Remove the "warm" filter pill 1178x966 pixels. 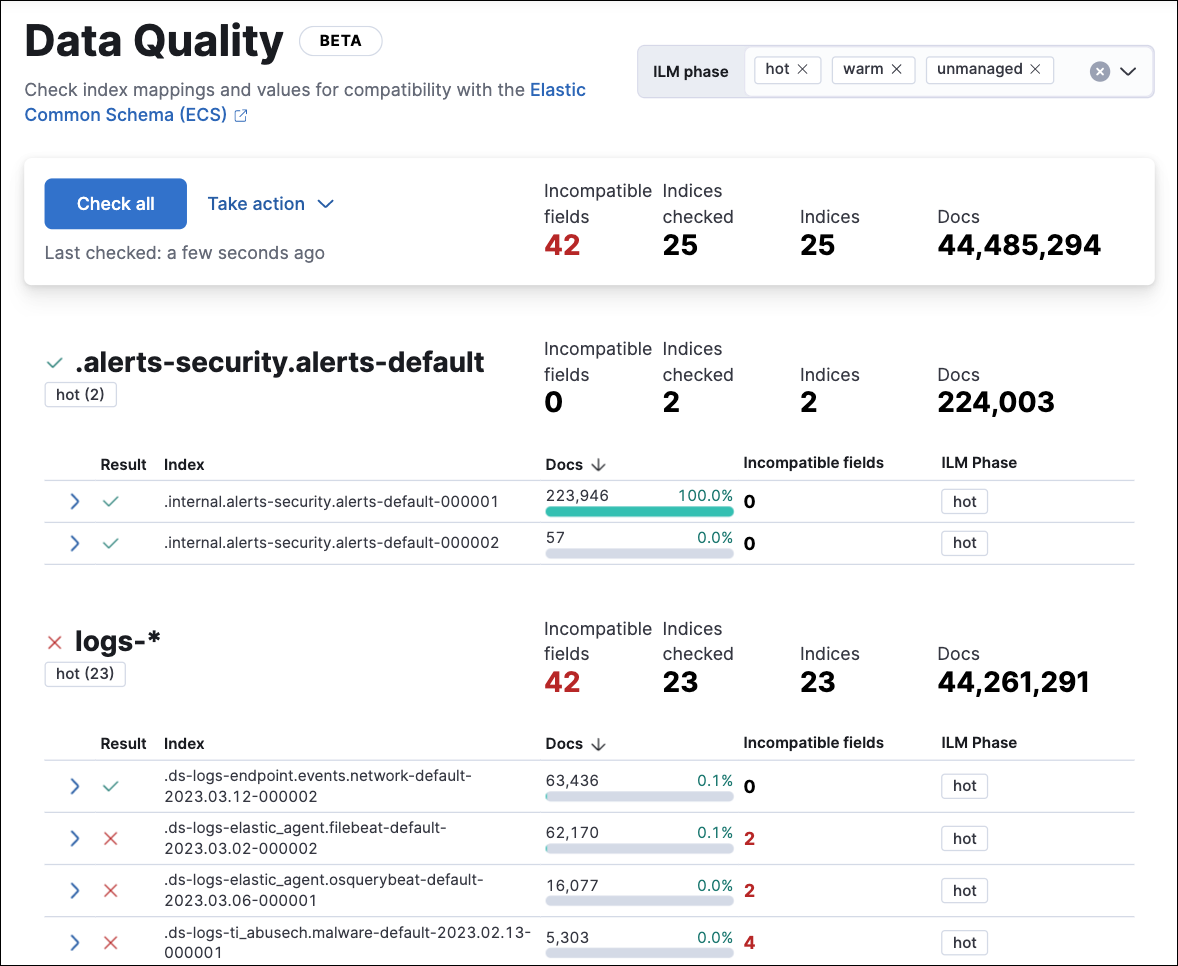click(x=897, y=70)
